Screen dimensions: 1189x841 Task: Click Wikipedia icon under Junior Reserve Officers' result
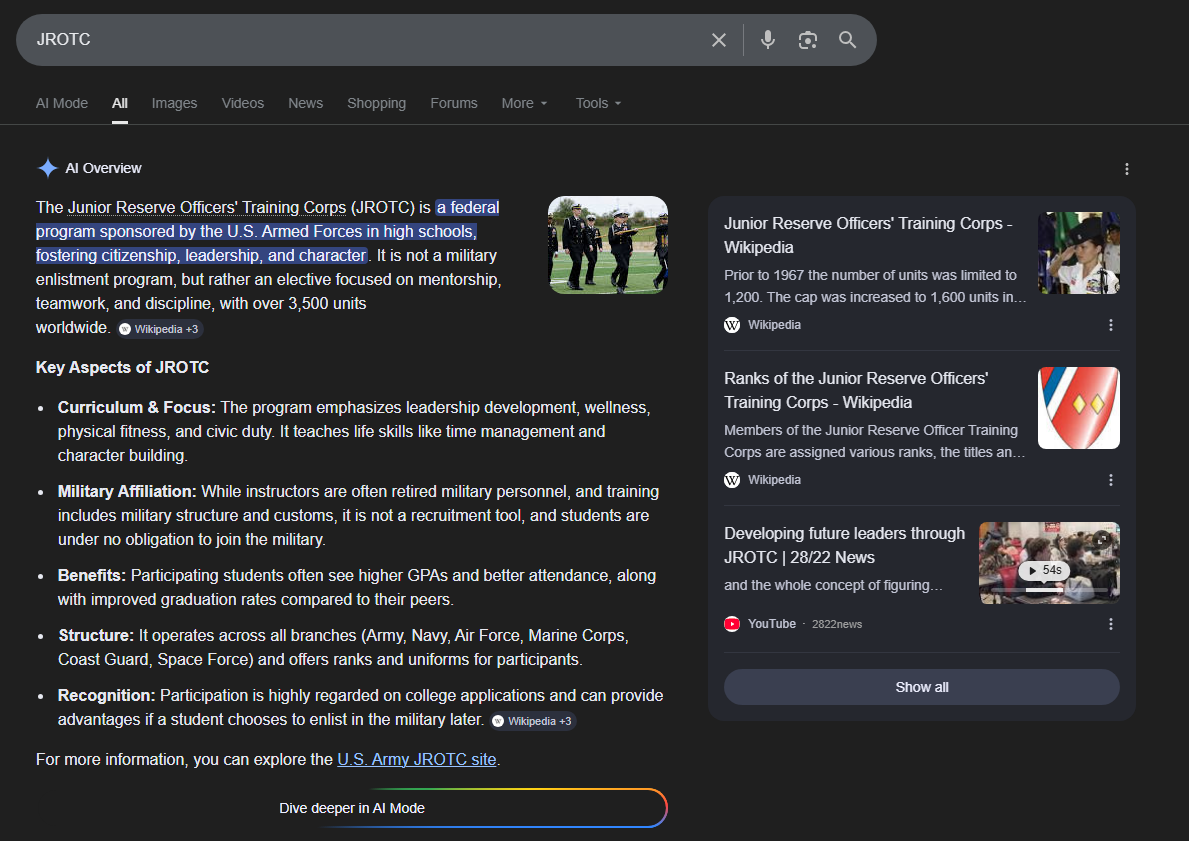pos(732,325)
